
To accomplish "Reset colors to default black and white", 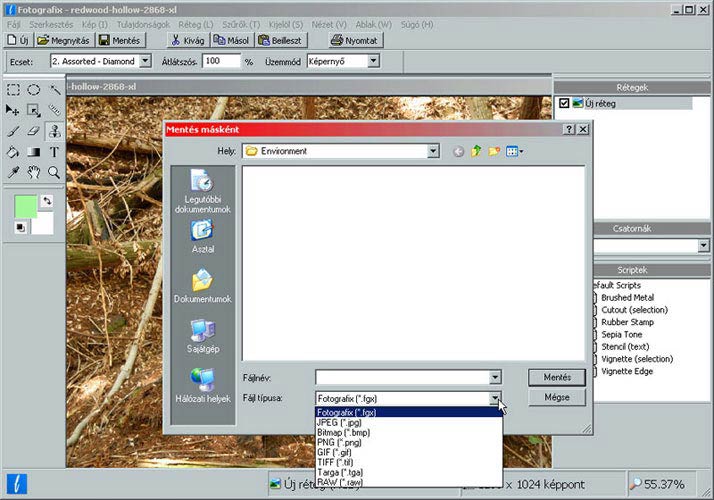I will click(x=19, y=228).
